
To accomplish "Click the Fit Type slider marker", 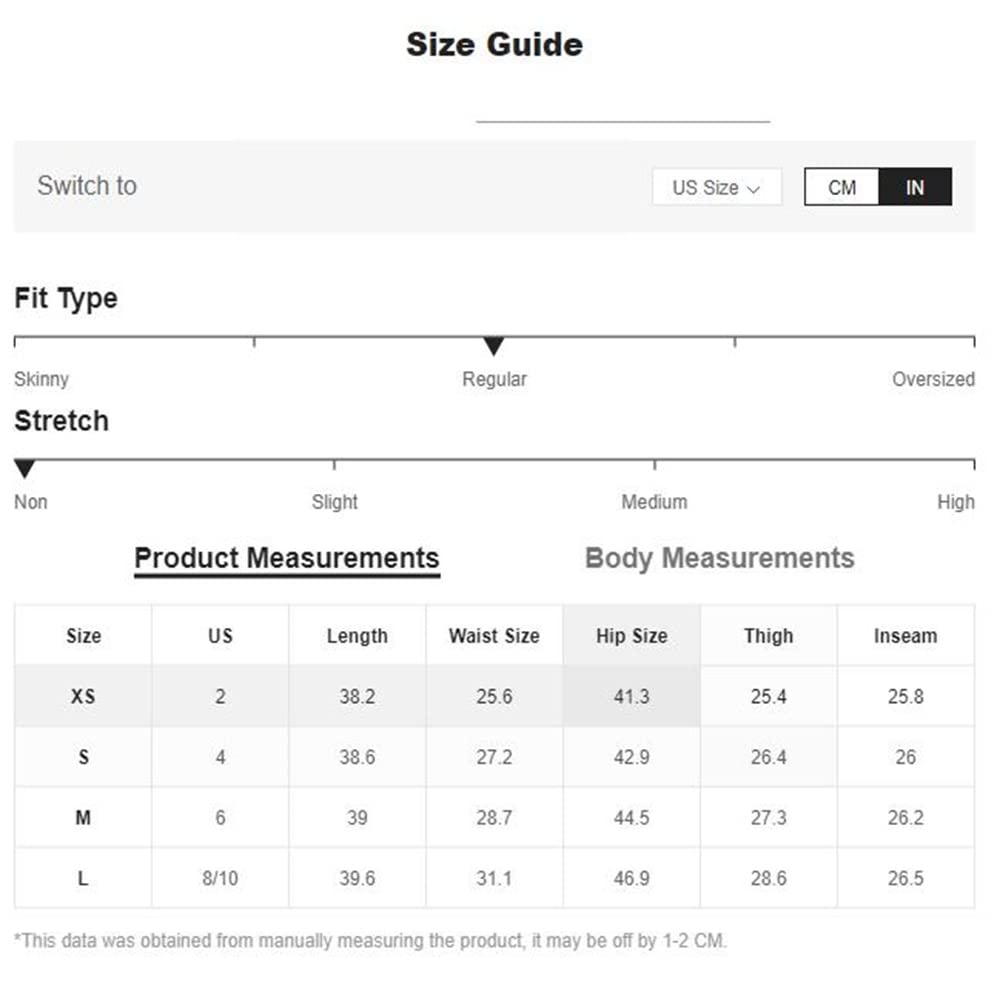I will tap(493, 346).
